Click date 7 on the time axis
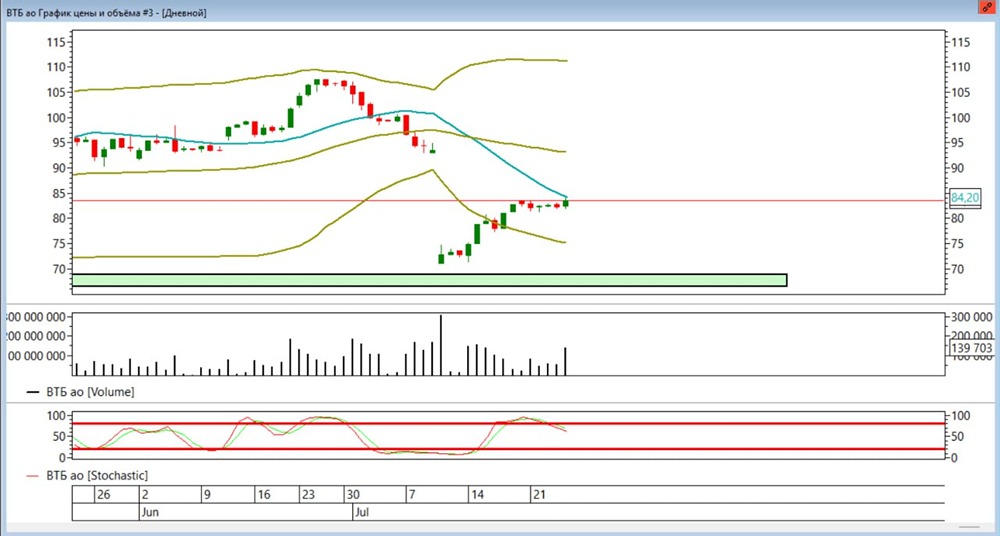Viewport: 1000px width, 536px height. [x=412, y=495]
